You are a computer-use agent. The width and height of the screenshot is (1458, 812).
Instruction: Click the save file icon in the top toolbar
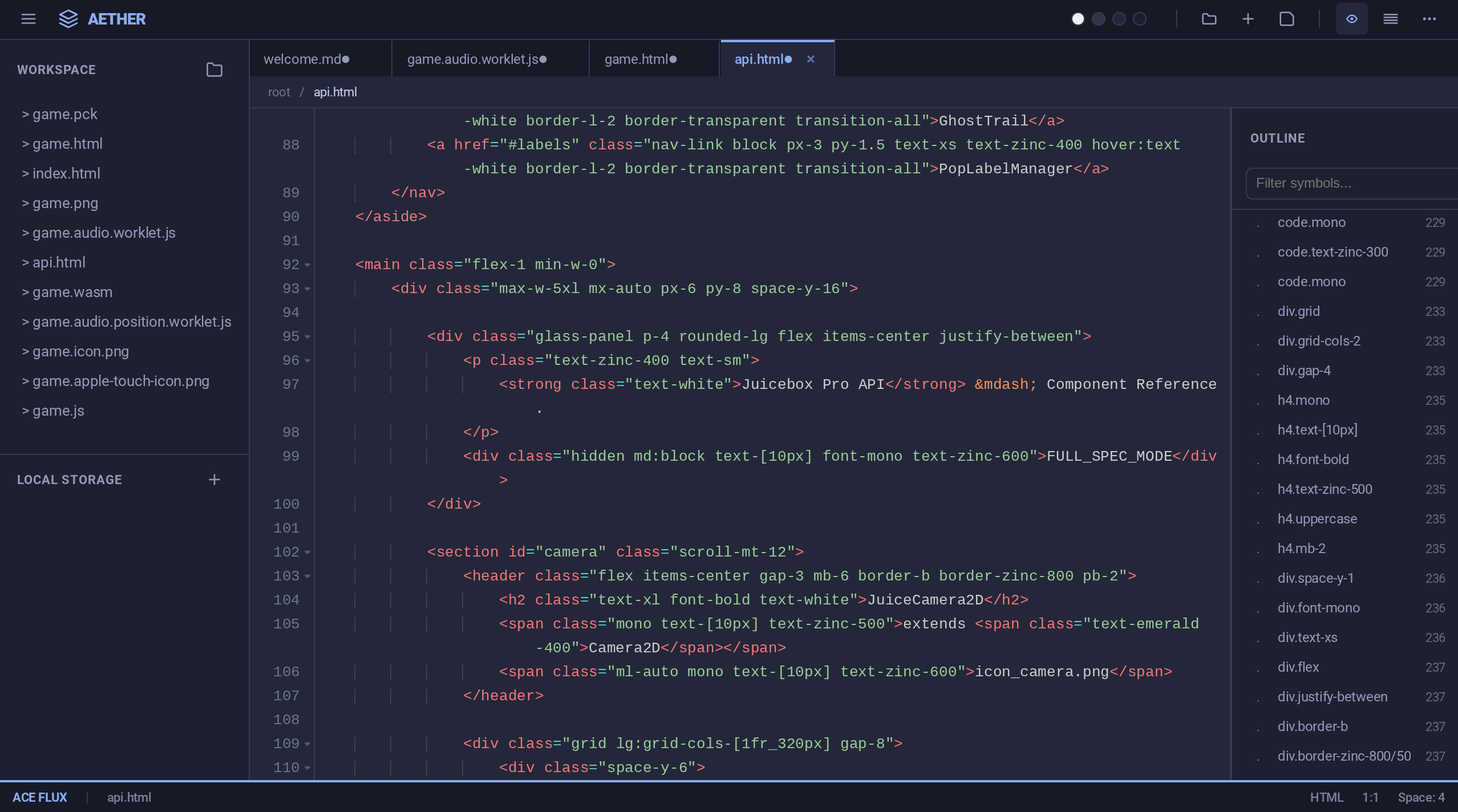tap(1286, 19)
